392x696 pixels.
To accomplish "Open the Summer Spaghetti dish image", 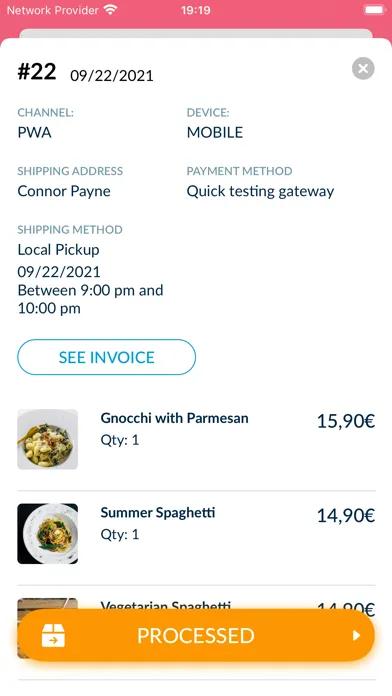I will point(48,534).
